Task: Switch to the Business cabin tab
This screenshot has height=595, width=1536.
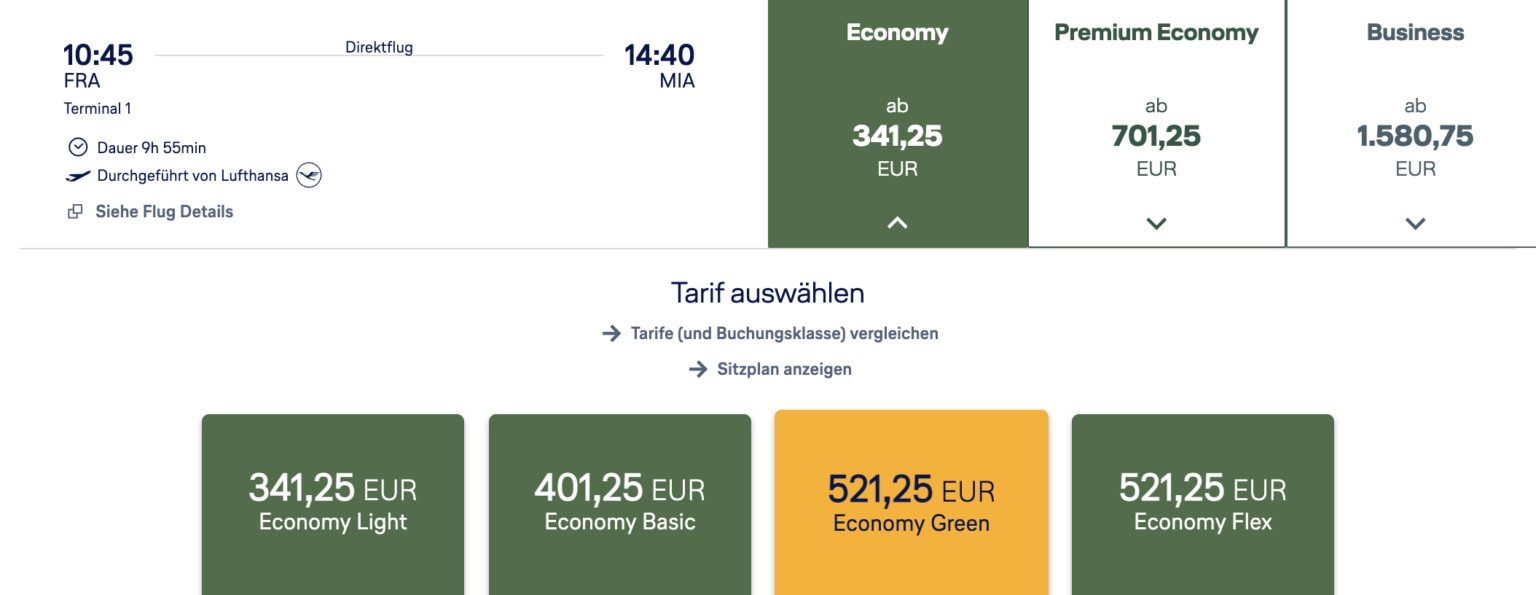Action: click(x=1415, y=32)
